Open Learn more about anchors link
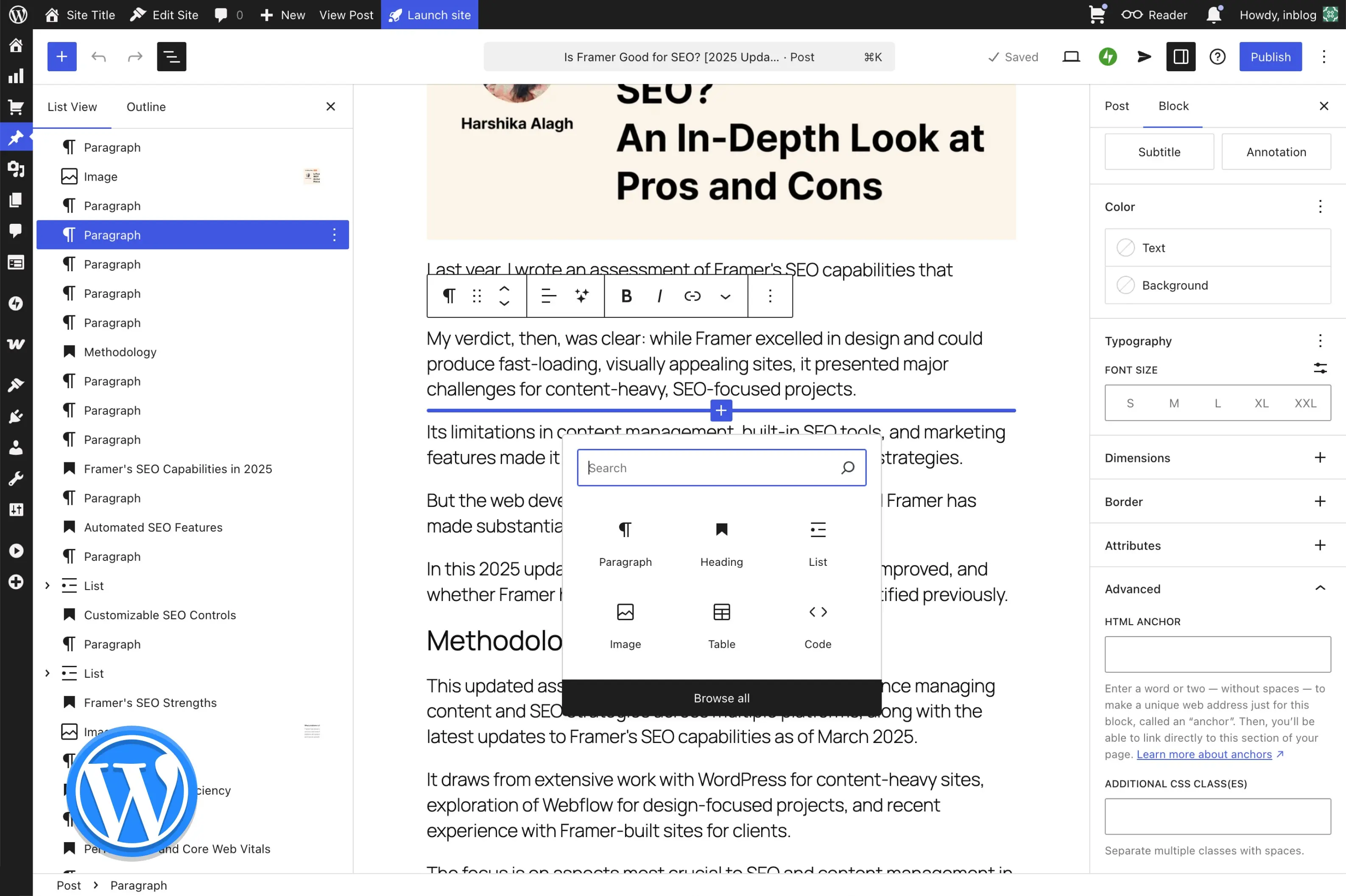Viewport: 1346px width, 896px height. click(1204, 754)
